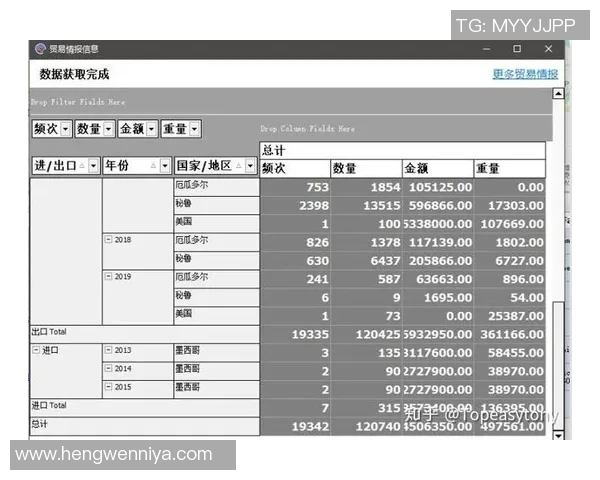Open the 国家/地区 row field filter dropdown
The height and width of the screenshot is (480, 600).
pos(250,166)
